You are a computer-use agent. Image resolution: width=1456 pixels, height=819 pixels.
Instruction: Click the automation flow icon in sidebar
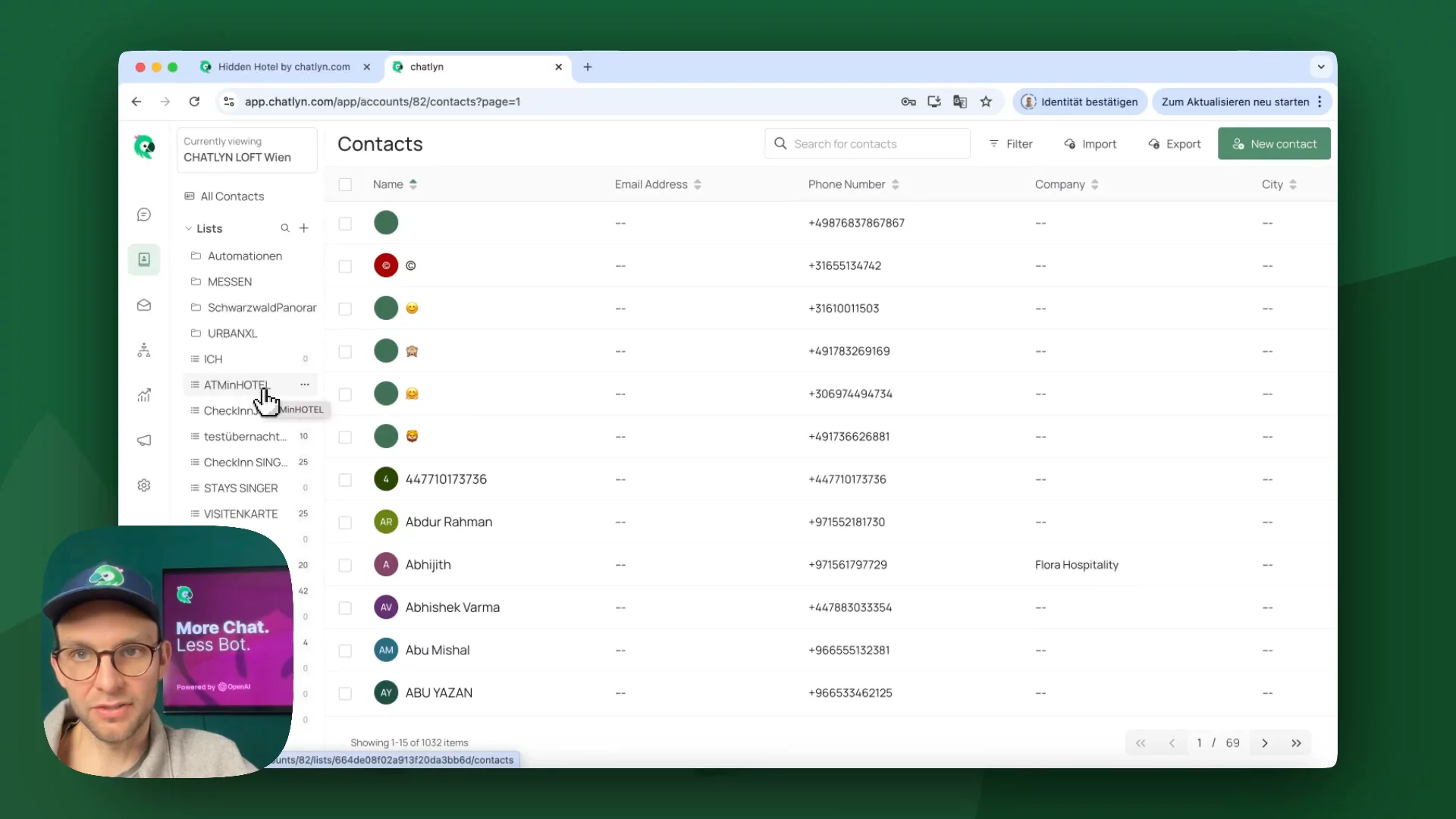pos(144,350)
